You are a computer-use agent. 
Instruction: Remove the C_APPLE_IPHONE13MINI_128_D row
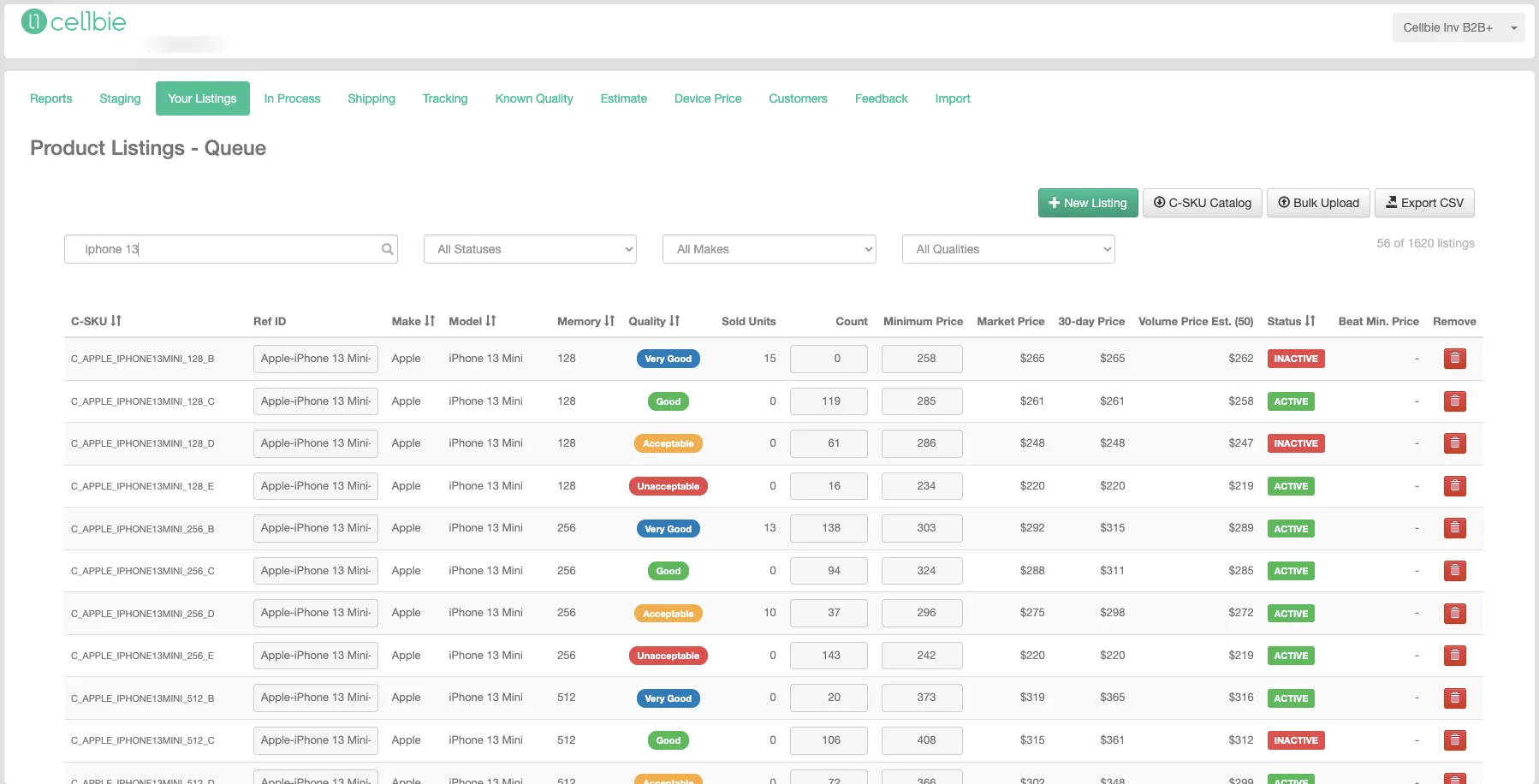point(1454,443)
